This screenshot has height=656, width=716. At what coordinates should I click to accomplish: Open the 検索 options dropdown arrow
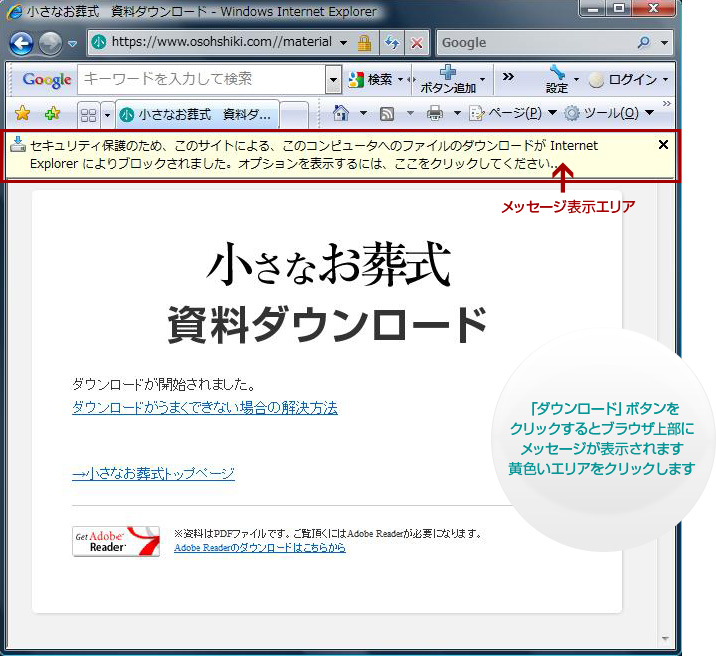pyautogui.click(x=400, y=79)
